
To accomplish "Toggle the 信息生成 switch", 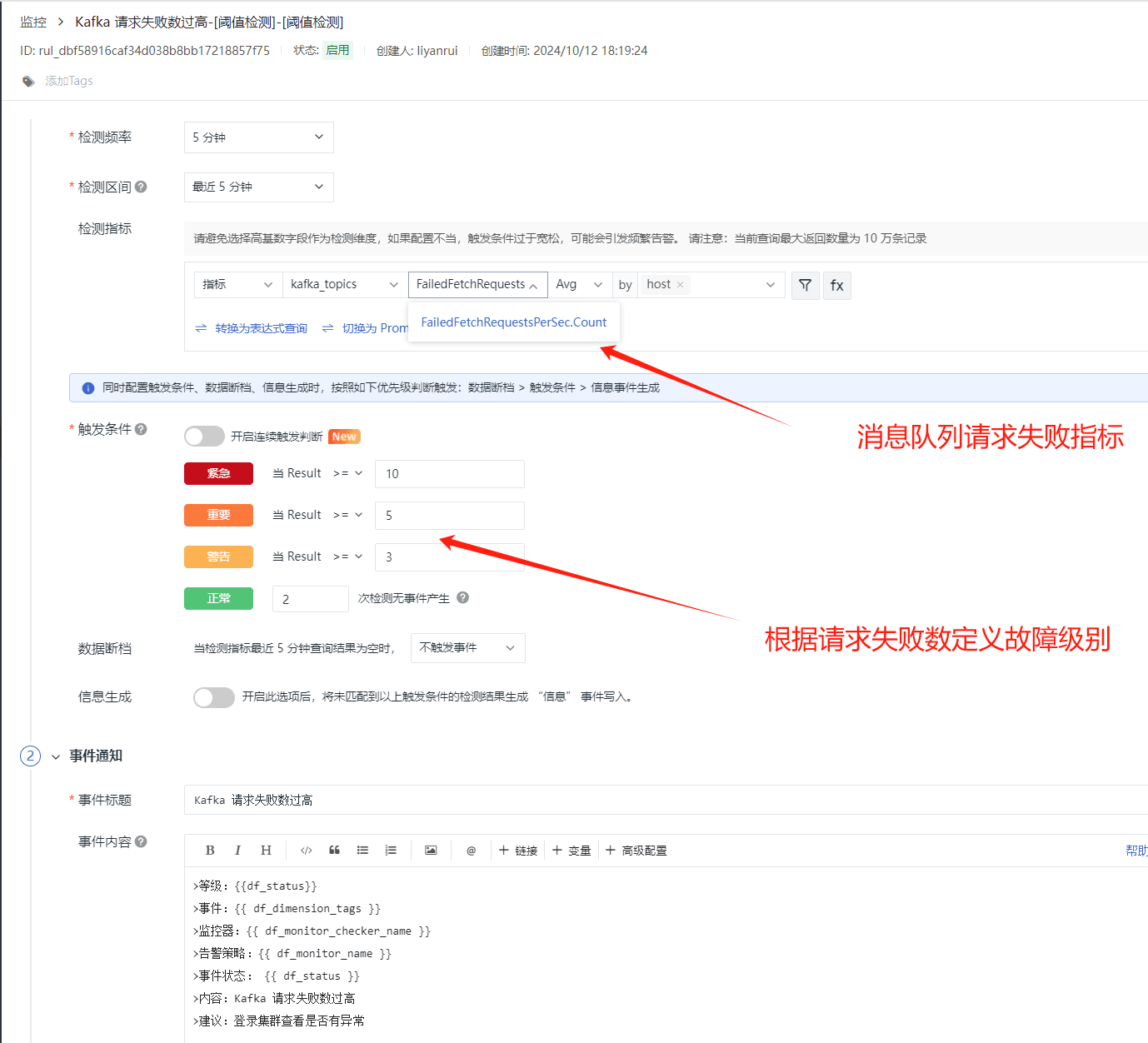I will (x=214, y=697).
